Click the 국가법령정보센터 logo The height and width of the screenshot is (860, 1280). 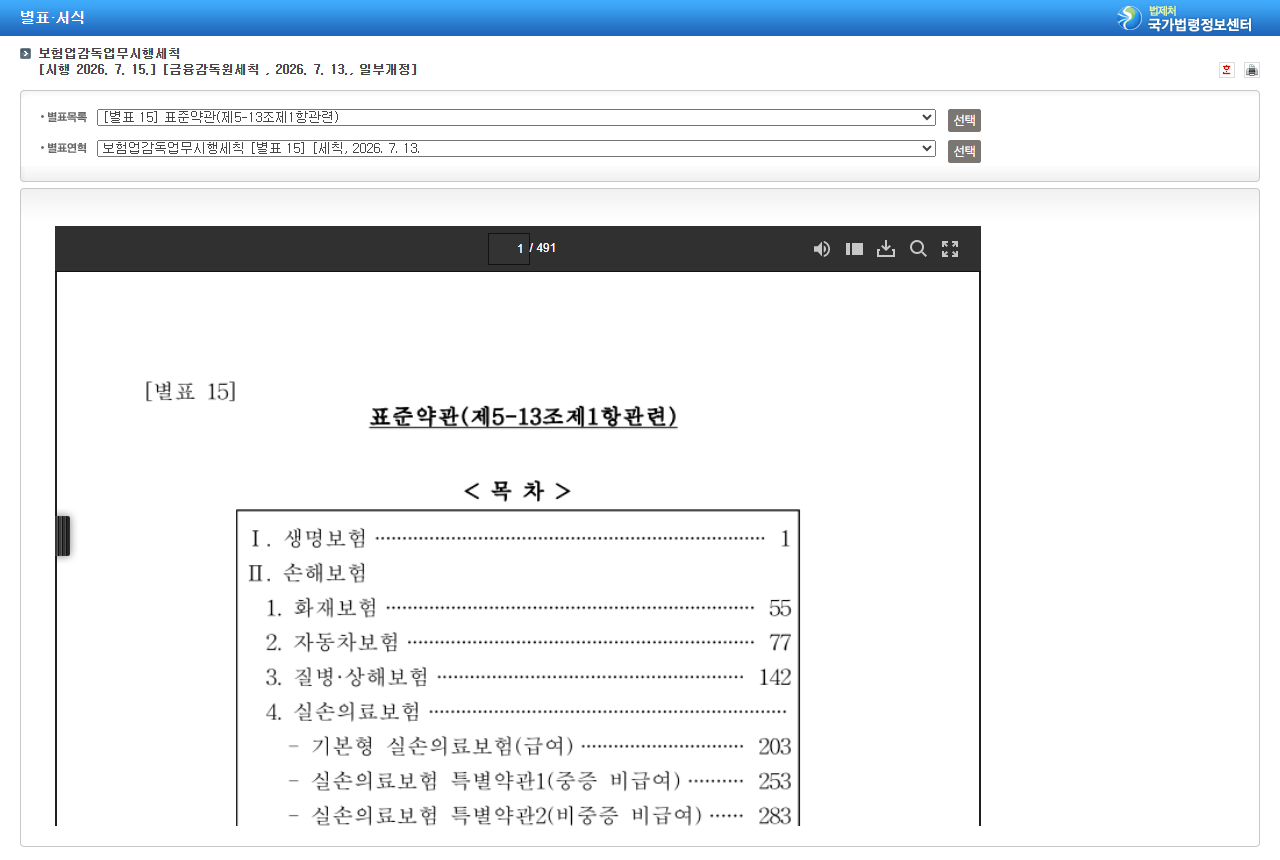point(1185,18)
